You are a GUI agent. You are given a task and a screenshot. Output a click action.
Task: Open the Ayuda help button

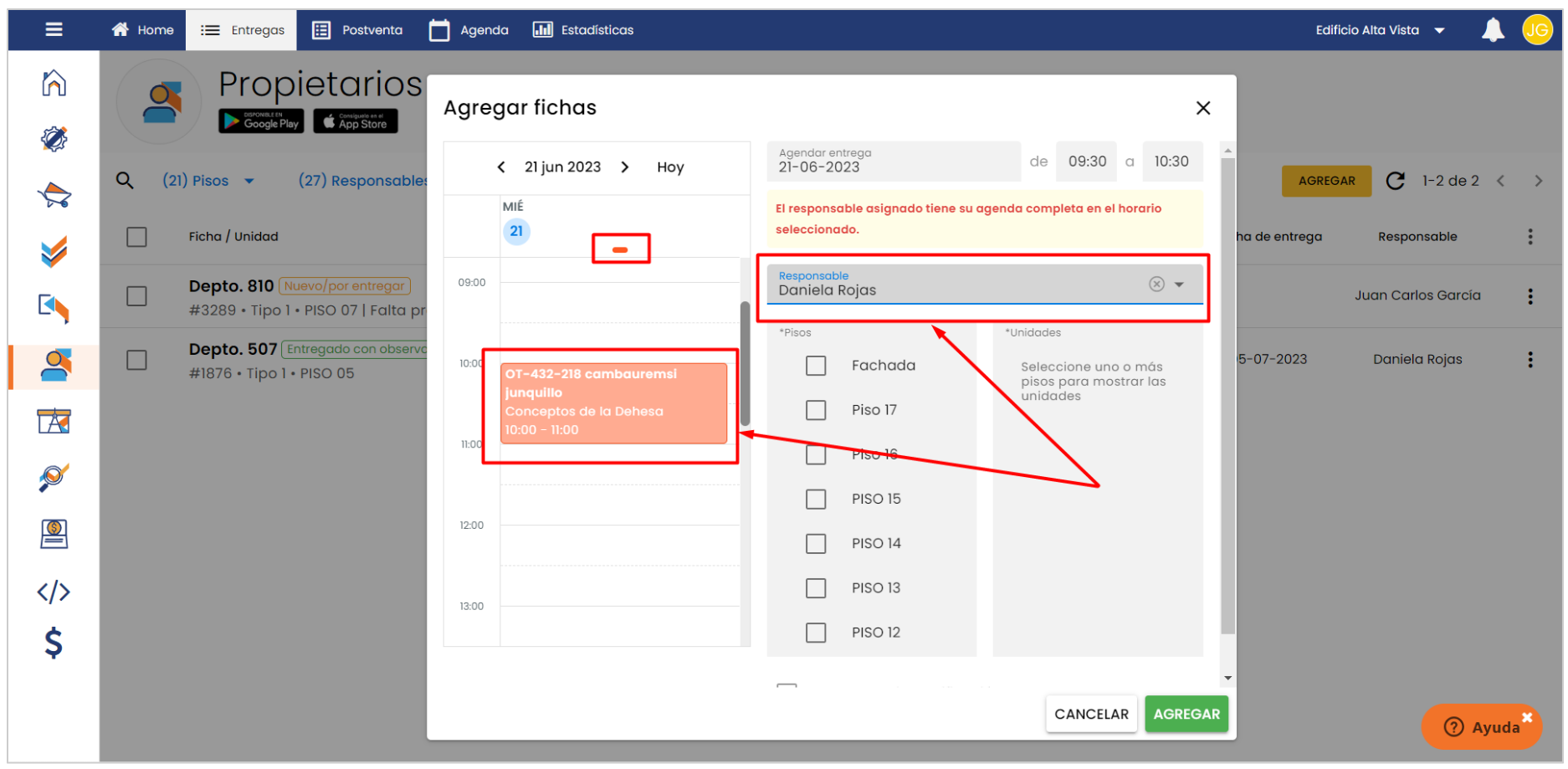click(1481, 726)
